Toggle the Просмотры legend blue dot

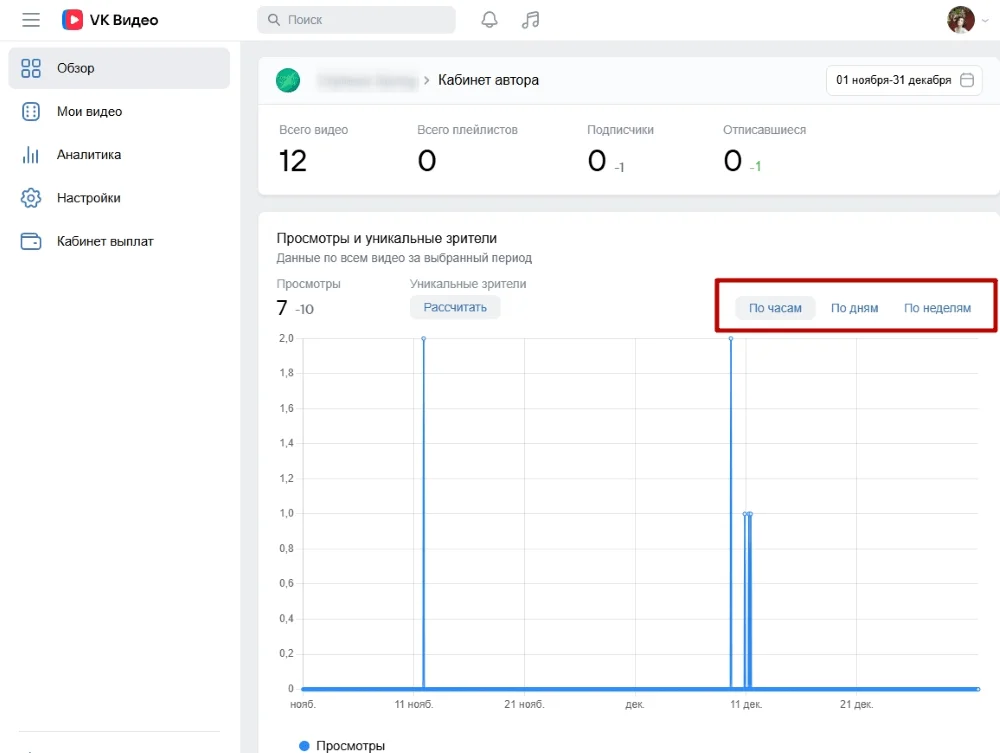pyautogui.click(x=305, y=746)
